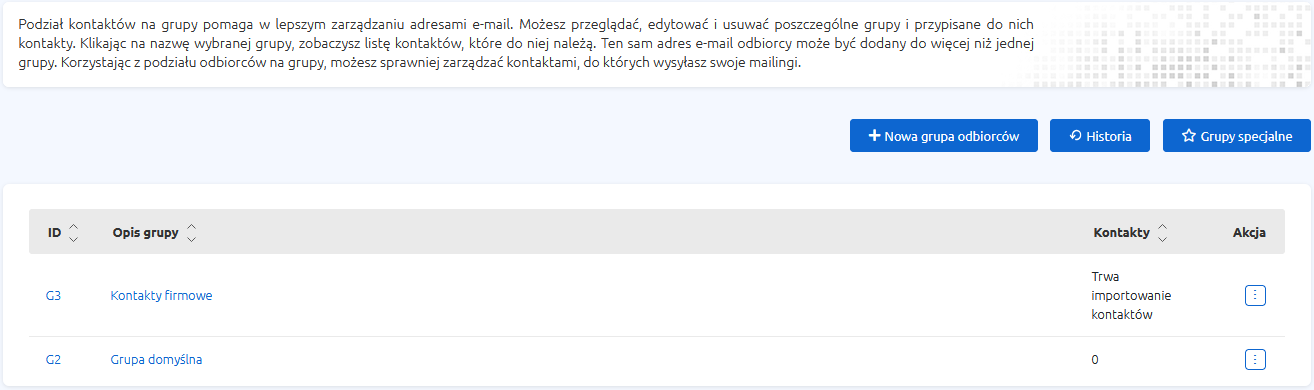Sort Kontakty column descending with down chevron
This screenshot has width=1314, height=390.
tap(1162, 238)
